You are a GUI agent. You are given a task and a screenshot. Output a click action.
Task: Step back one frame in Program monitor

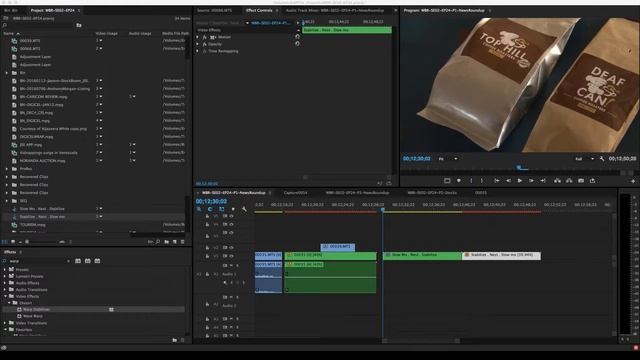[x=508, y=180]
